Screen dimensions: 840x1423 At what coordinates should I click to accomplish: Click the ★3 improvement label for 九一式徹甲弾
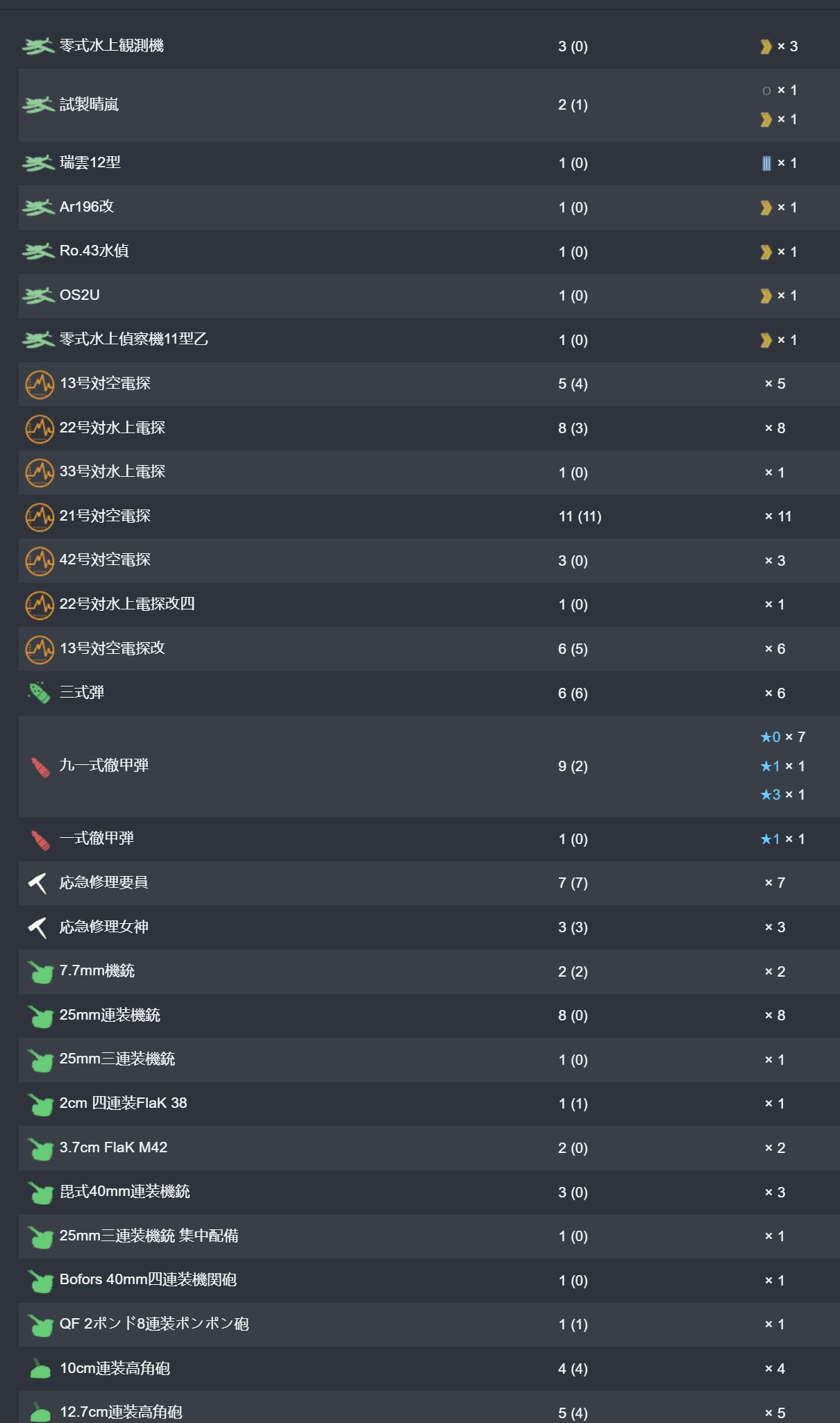coord(771,795)
